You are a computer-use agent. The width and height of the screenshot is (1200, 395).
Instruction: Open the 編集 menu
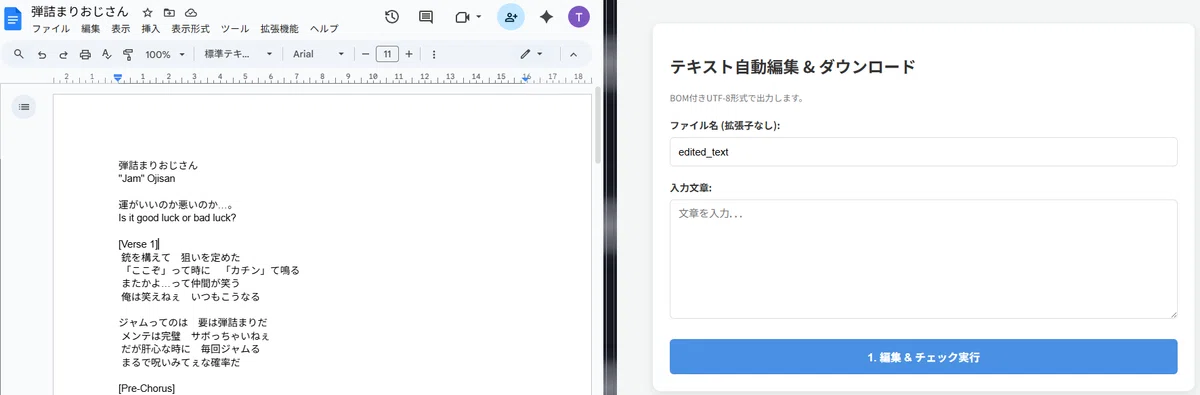[x=90, y=29]
